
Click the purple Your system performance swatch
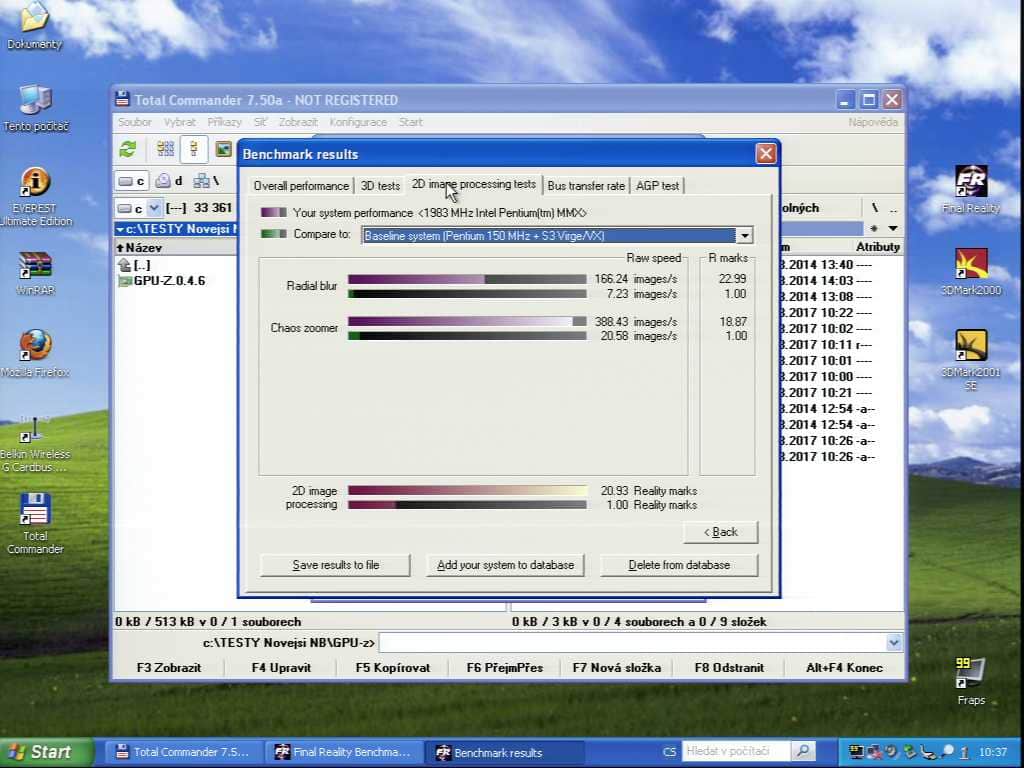tap(274, 213)
